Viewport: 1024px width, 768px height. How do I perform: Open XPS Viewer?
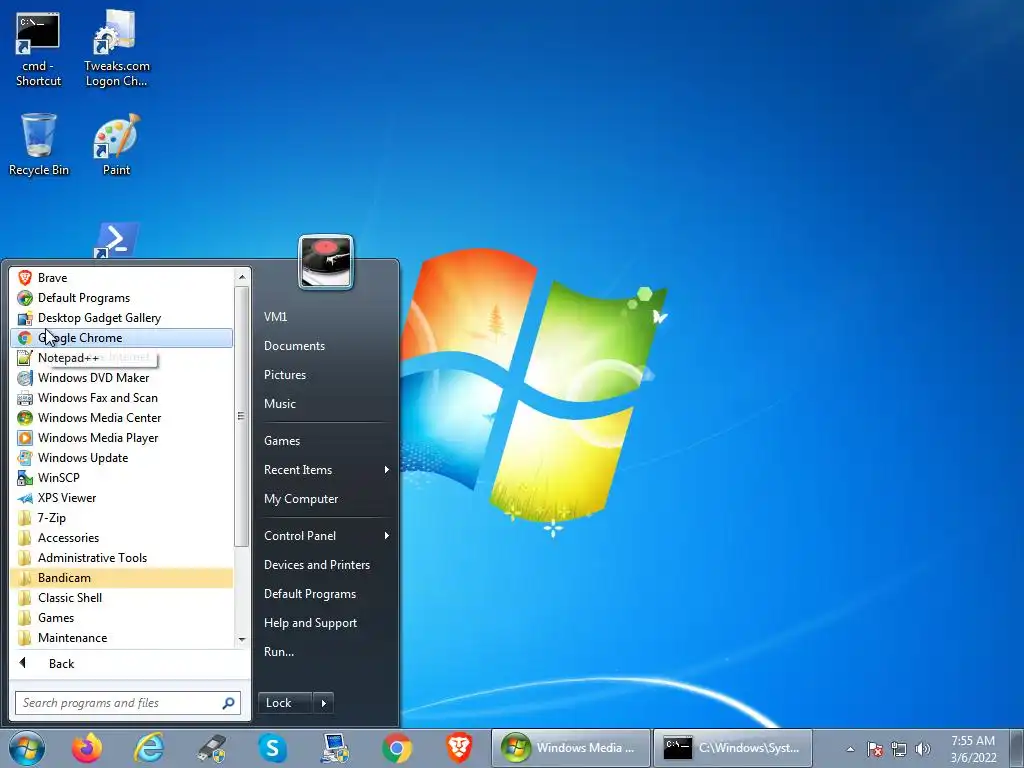coord(121,498)
